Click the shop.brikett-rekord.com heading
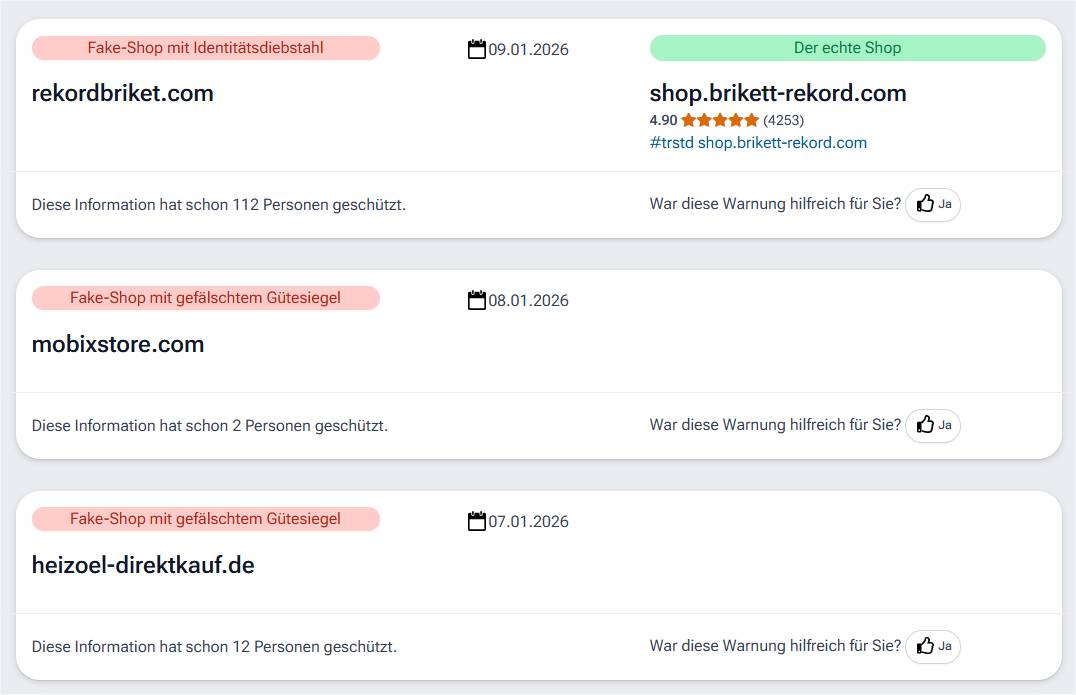The width and height of the screenshot is (1076, 695). [x=777, y=93]
